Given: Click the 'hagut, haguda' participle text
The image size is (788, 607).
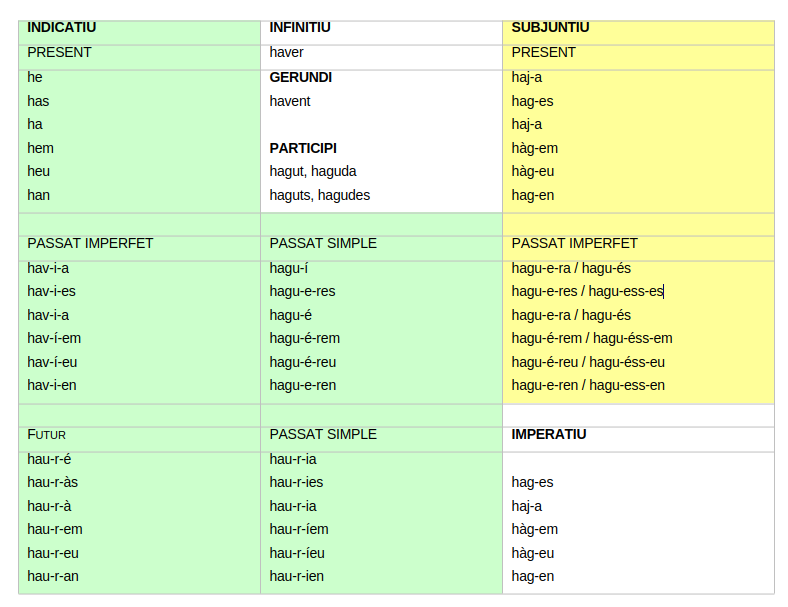Looking at the screenshot, I should point(313,171).
